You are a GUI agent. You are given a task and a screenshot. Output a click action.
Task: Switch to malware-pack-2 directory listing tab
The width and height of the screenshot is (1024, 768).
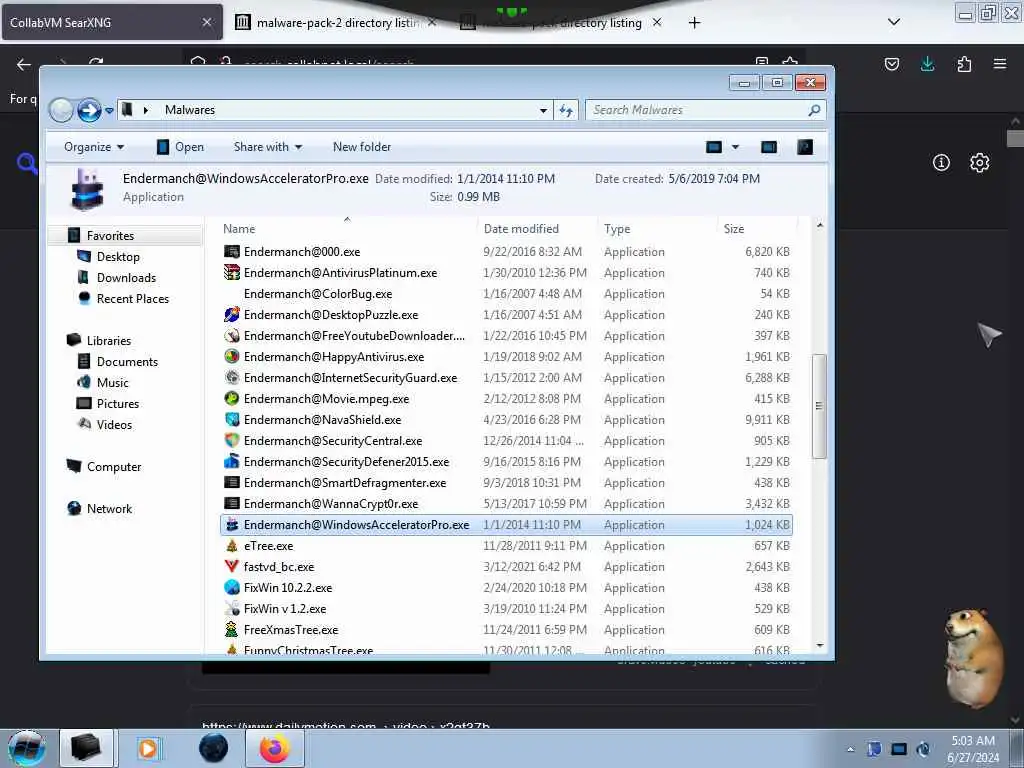pos(336,22)
